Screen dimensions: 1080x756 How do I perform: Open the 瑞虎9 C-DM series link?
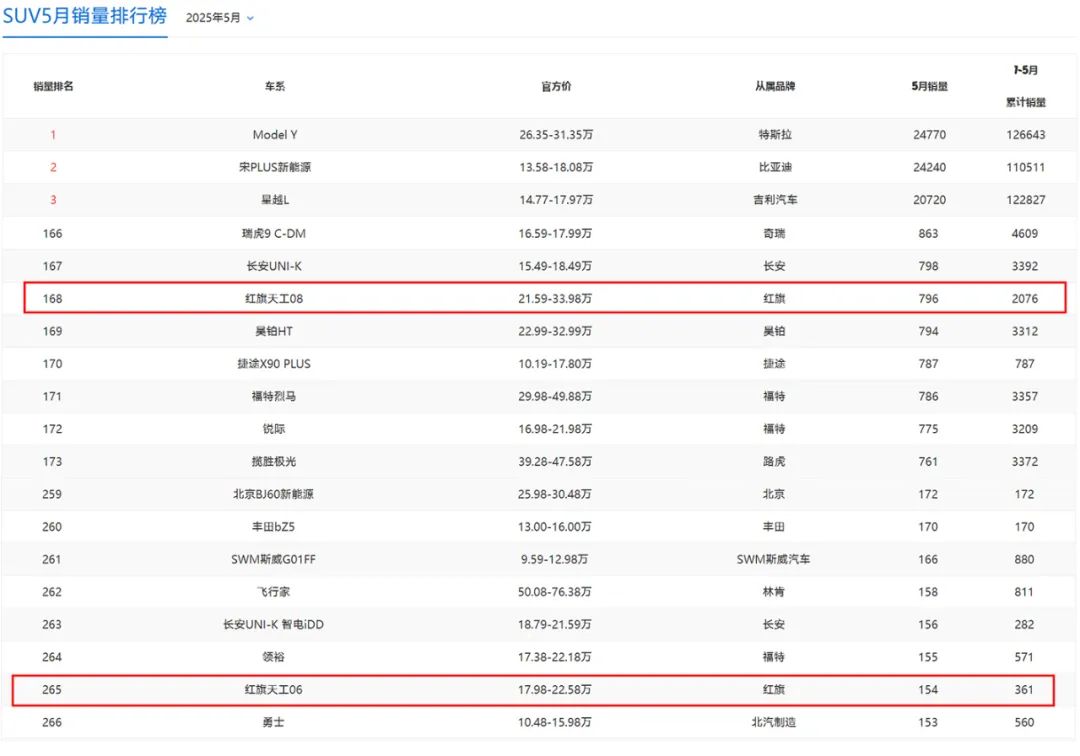tap(273, 233)
